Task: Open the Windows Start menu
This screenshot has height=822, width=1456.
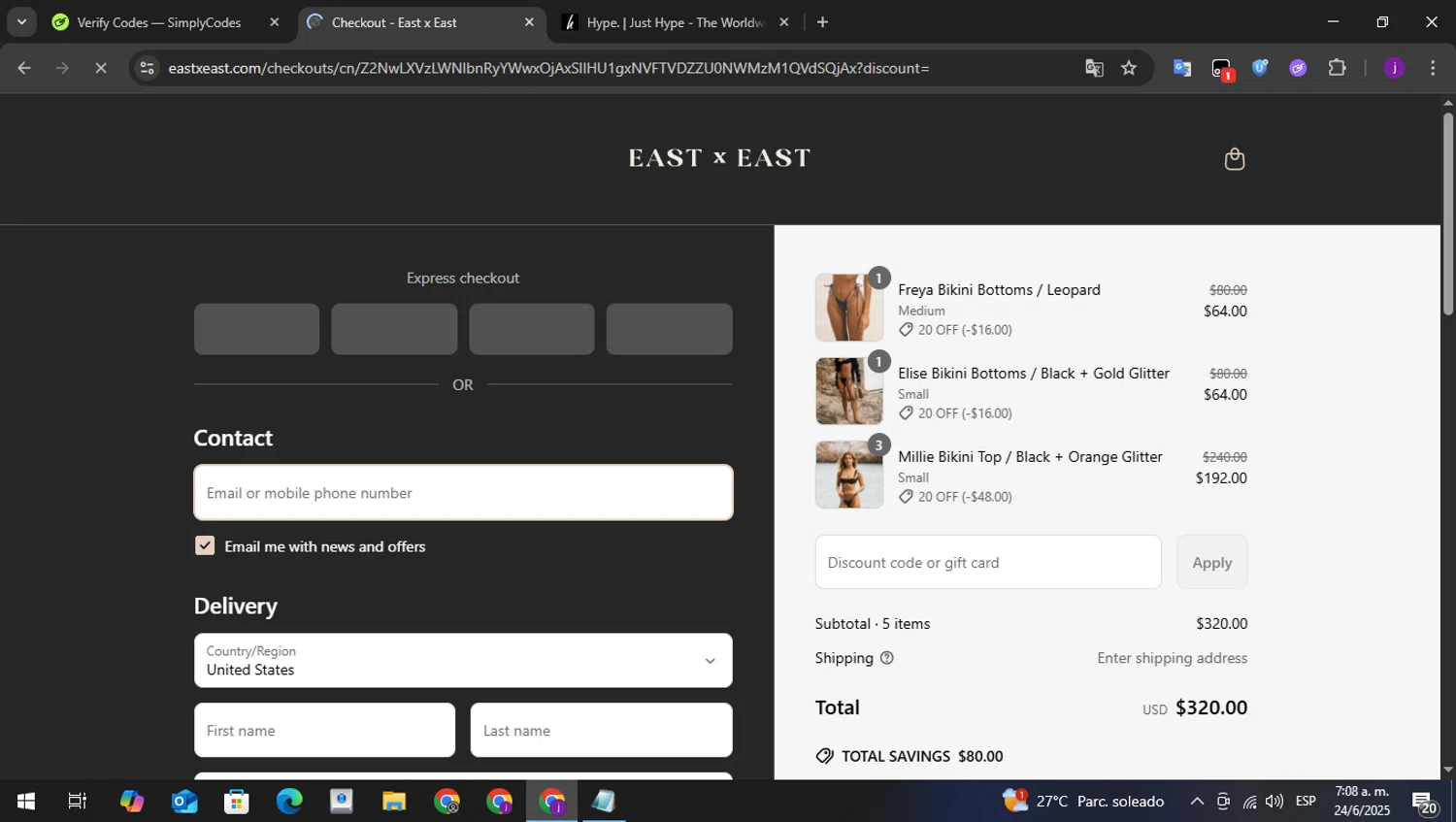Action: click(x=26, y=802)
